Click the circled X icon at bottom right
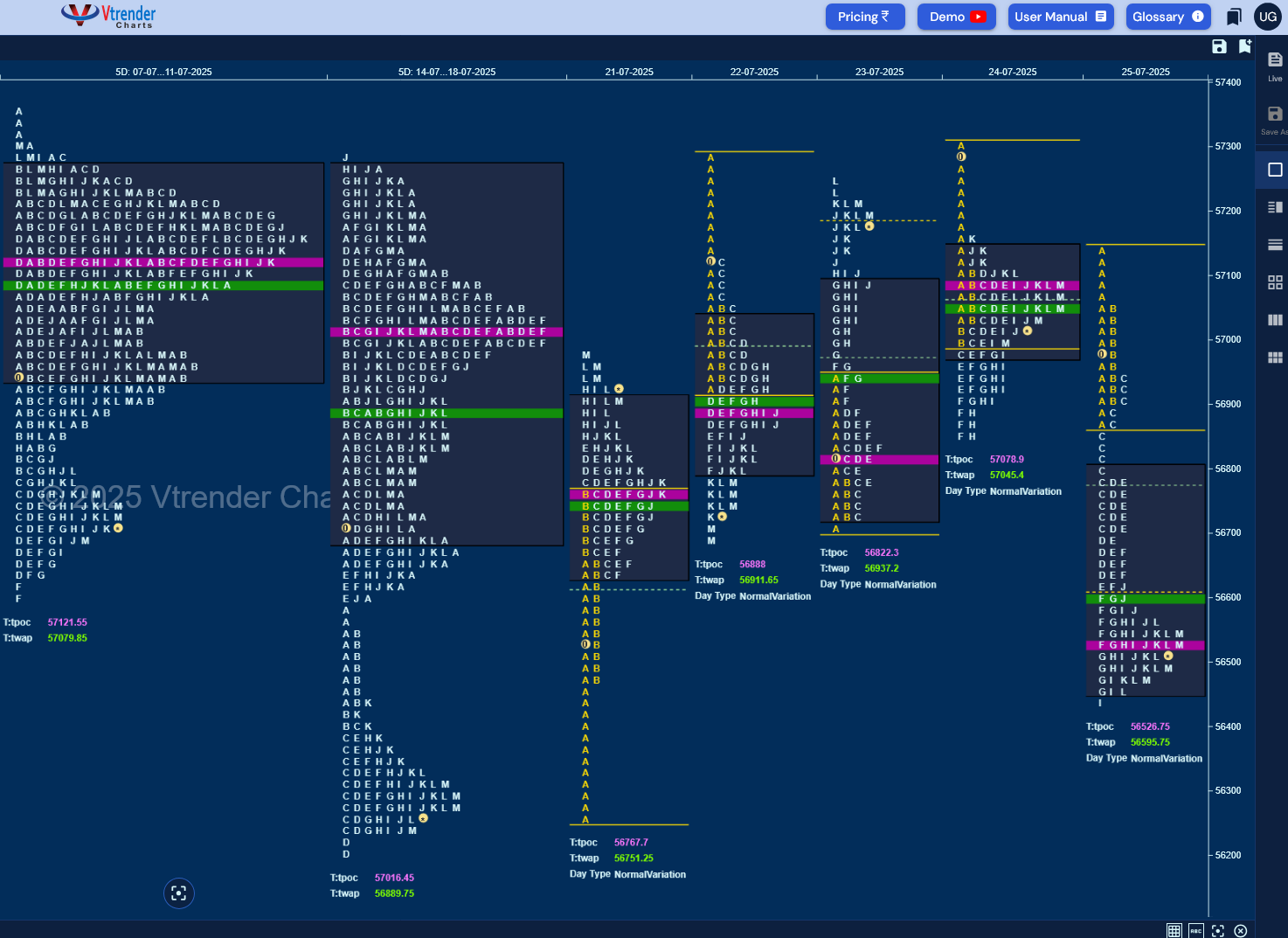Viewport: 1288px width, 938px height. click(1240, 930)
